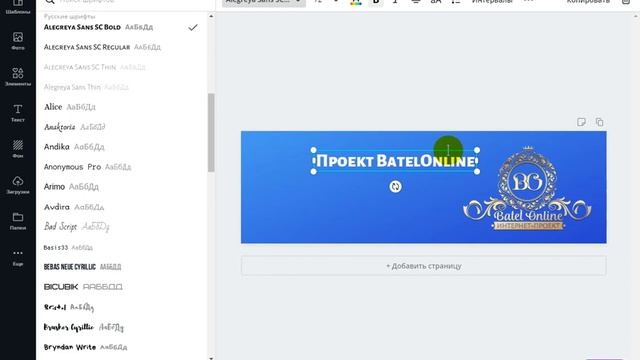Click the font list scroll-down arrow
This screenshot has height=360, width=640.
[x=211, y=358]
